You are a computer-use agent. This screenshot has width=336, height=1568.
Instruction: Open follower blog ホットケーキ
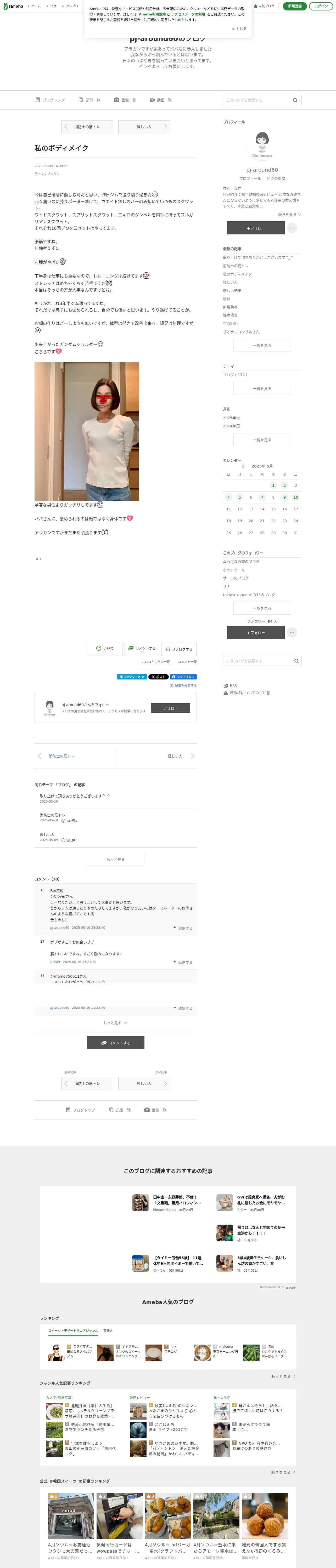click(x=234, y=570)
